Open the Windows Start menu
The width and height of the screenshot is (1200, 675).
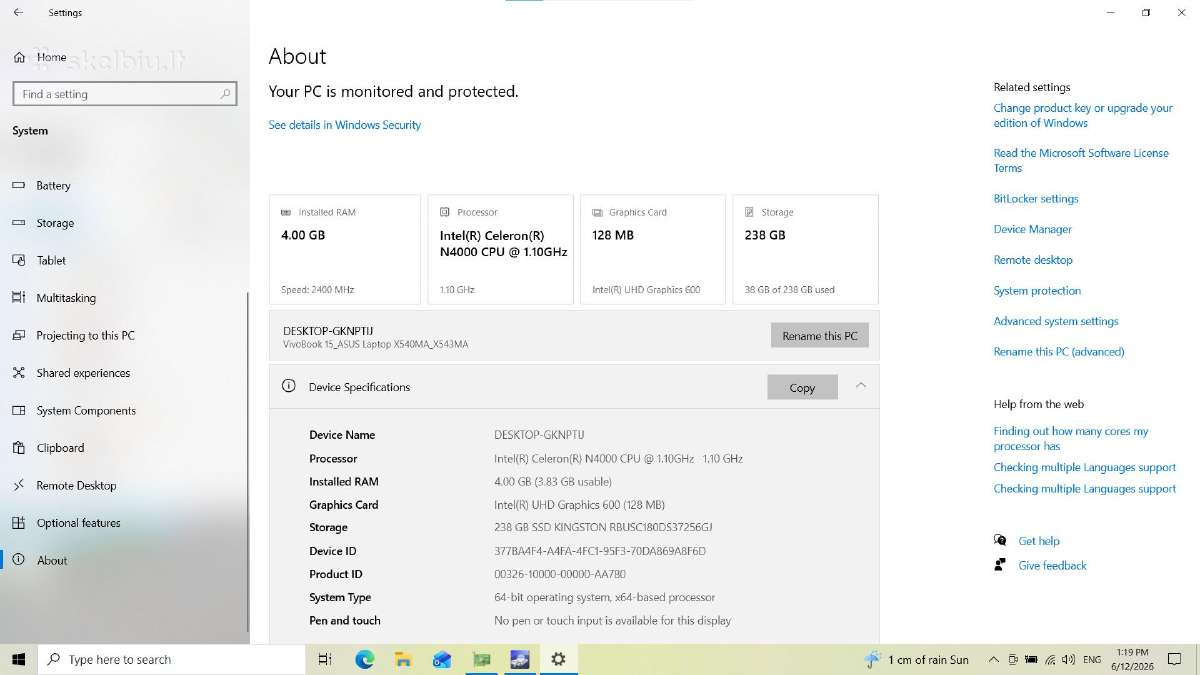pyautogui.click(x=18, y=659)
